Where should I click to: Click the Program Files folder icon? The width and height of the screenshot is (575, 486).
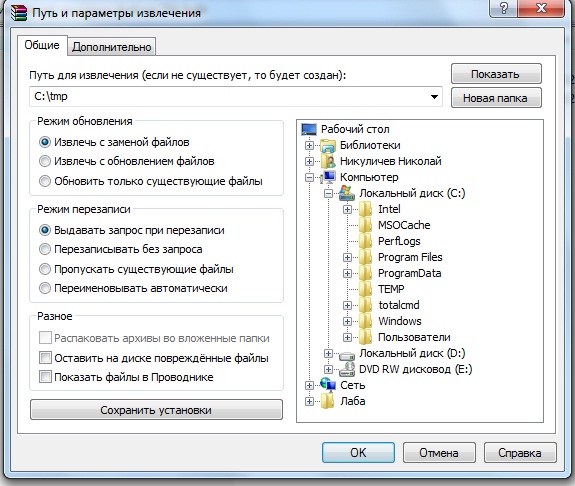tap(365, 257)
